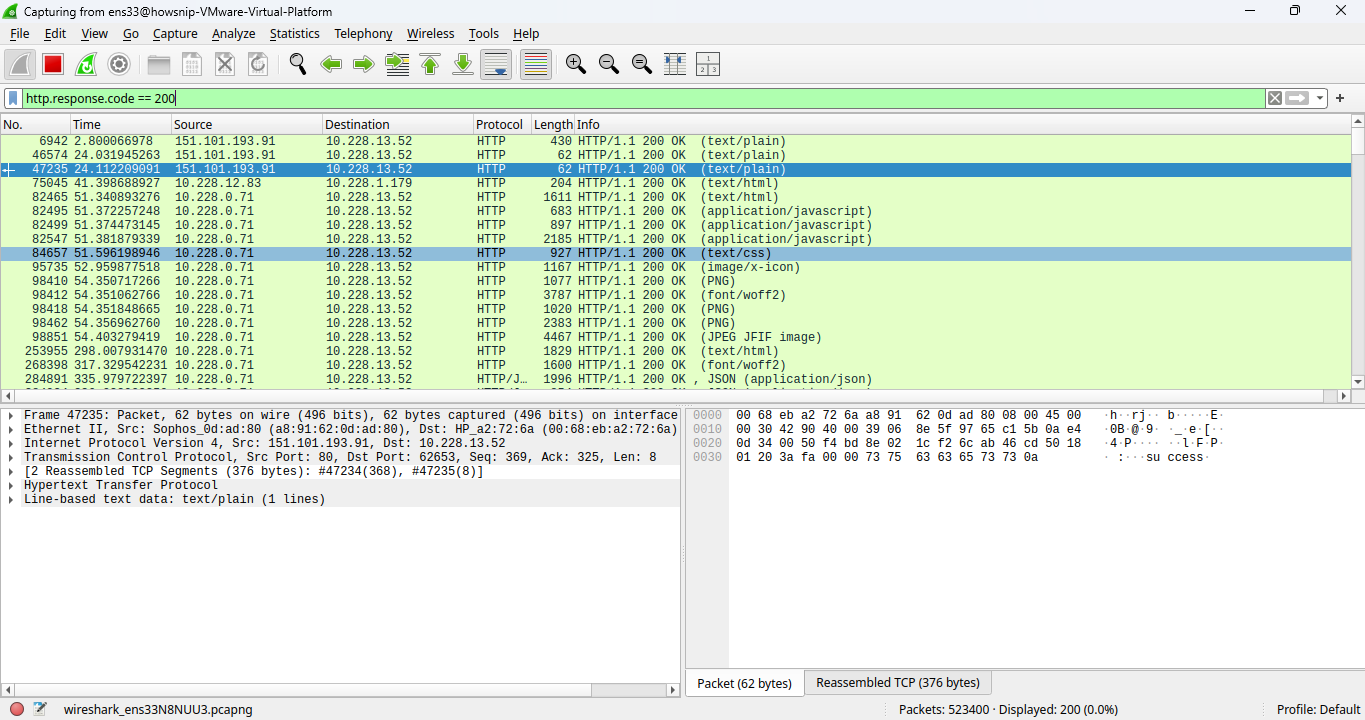Viewport: 1365px width, 720px height.
Task: Open the Statistics menu
Action: [295, 33]
